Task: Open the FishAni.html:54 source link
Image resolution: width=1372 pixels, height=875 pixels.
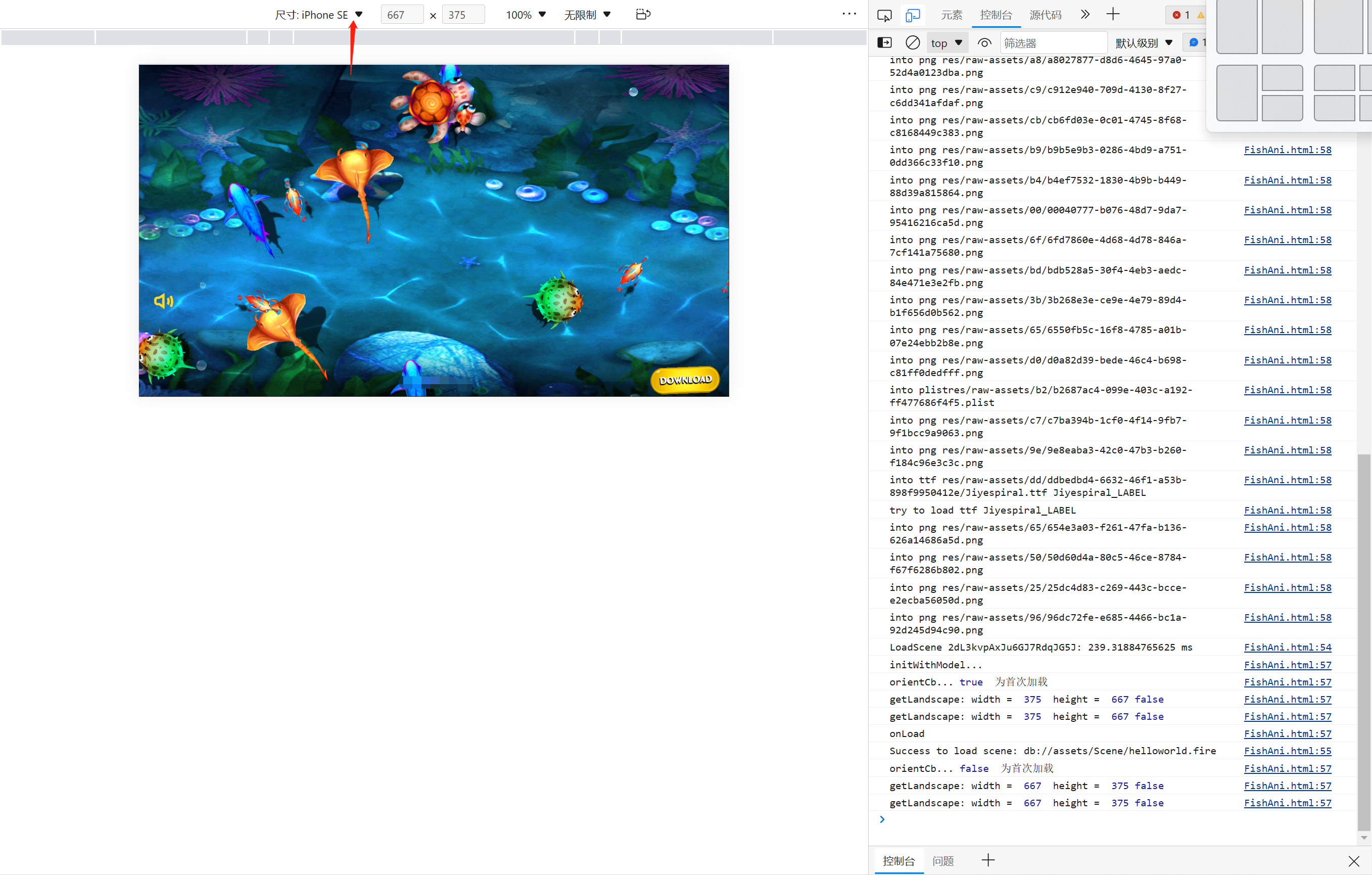Action: [x=1287, y=647]
